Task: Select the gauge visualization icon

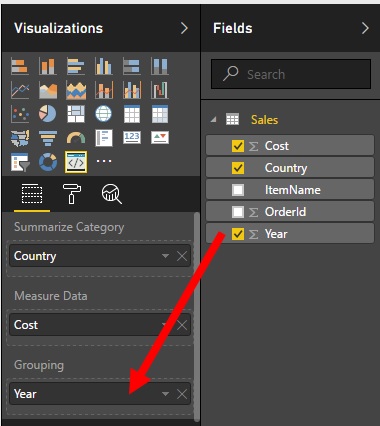Action: [x=76, y=138]
